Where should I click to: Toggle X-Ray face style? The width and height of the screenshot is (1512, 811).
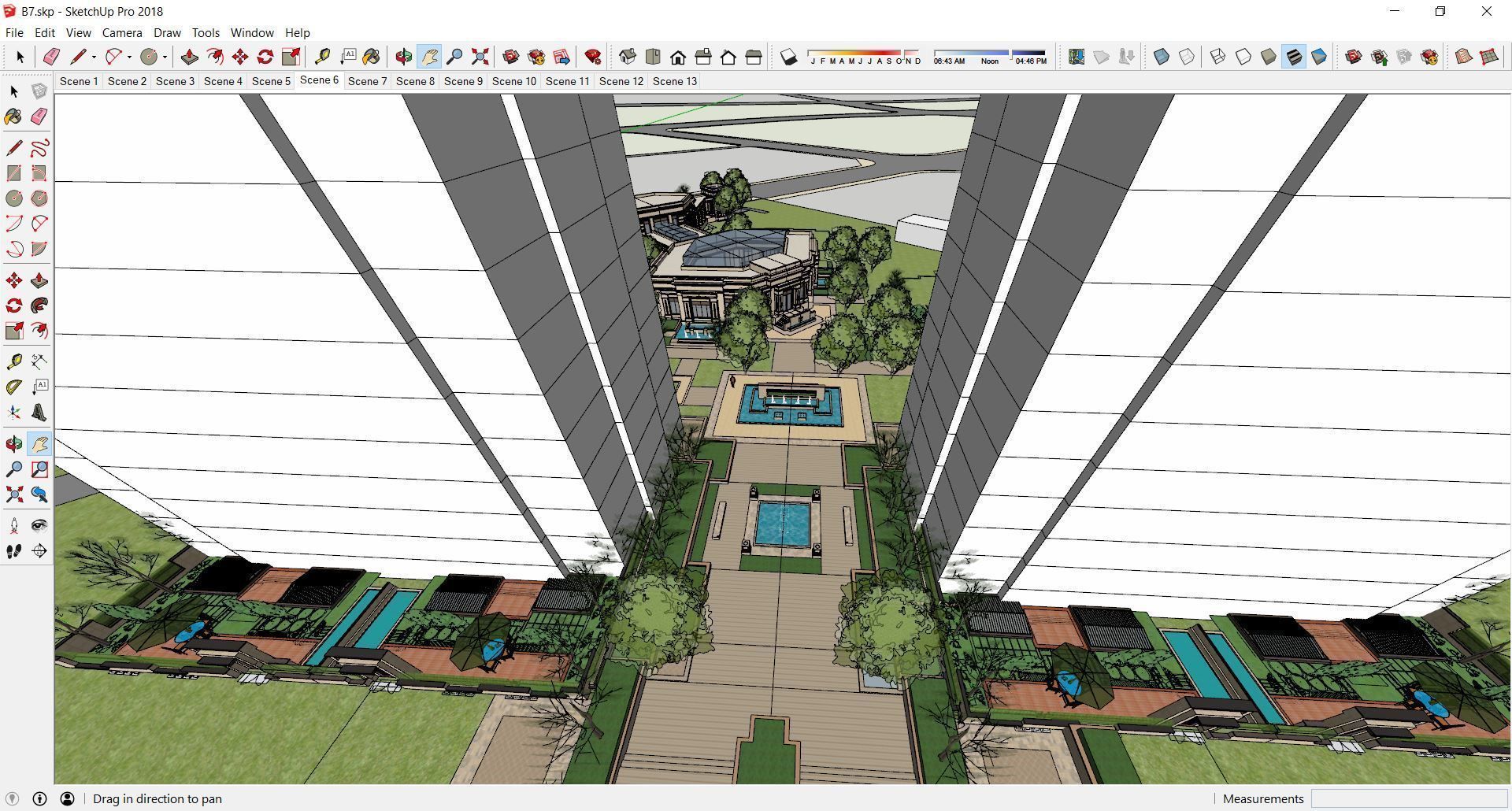click(1161, 57)
